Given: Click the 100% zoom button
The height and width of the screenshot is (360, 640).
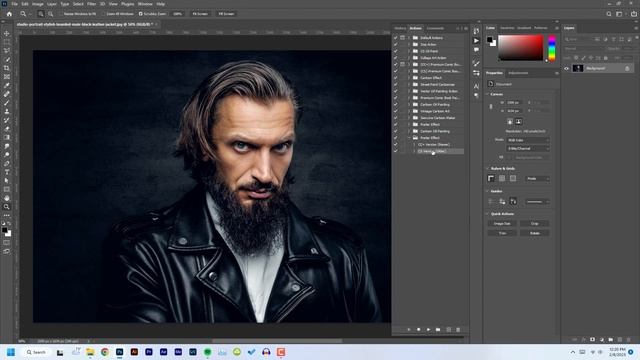Looking at the screenshot, I should pyautogui.click(x=178, y=14).
